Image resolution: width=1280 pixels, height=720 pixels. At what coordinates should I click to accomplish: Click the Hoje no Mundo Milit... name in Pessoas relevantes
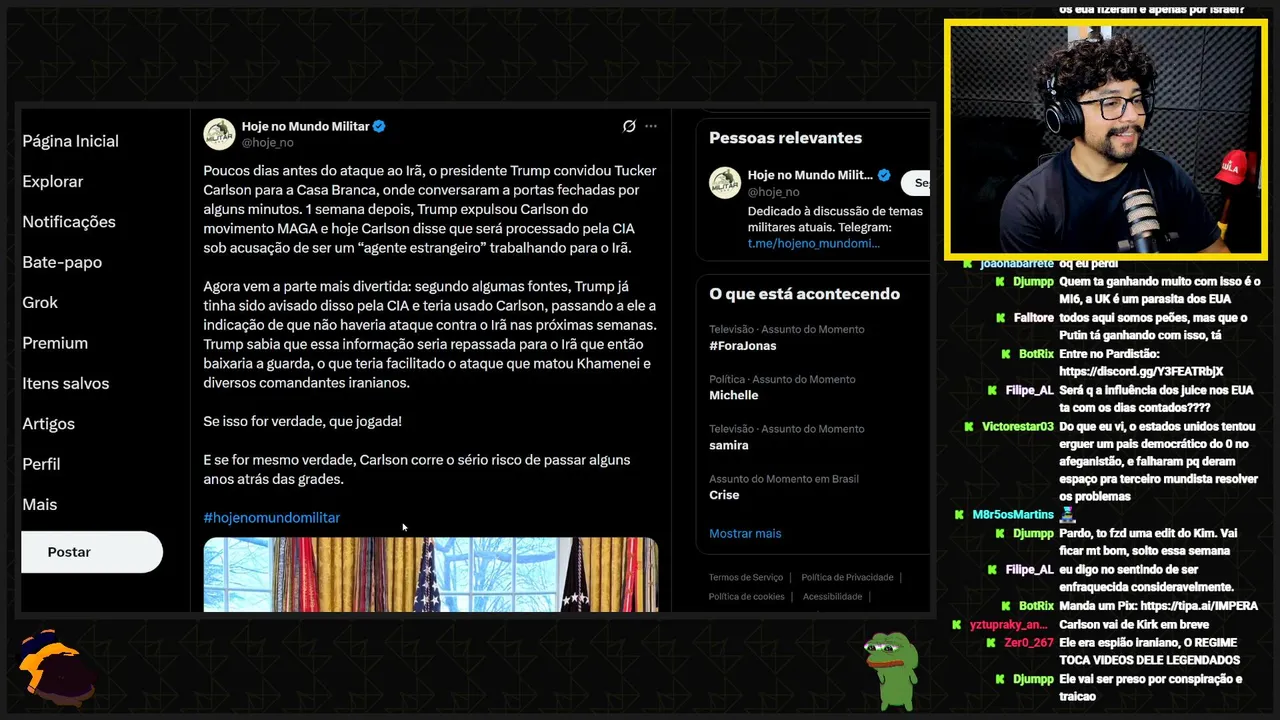point(810,175)
